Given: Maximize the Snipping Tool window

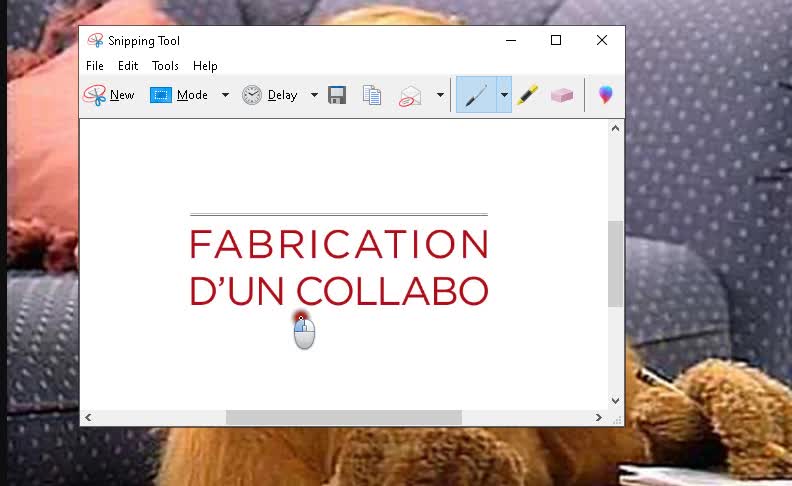Looking at the screenshot, I should click(556, 40).
